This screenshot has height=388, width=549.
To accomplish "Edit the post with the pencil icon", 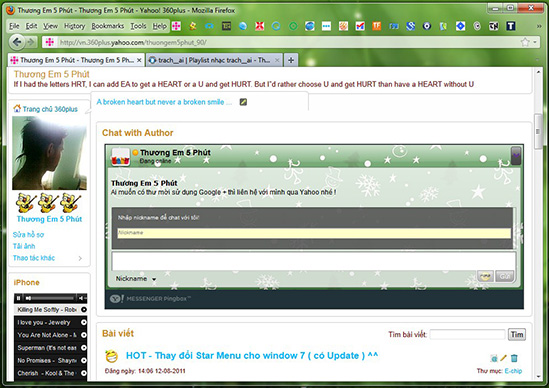I will click(x=503, y=358).
